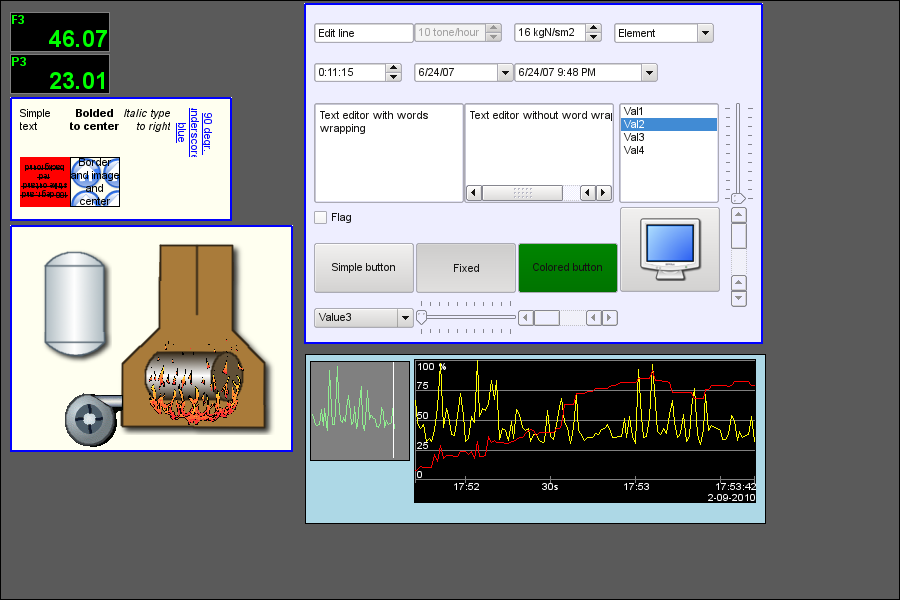Increase the 16 kgN/sm2 spinner value
Screen dimensions: 900x600
[594, 29]
